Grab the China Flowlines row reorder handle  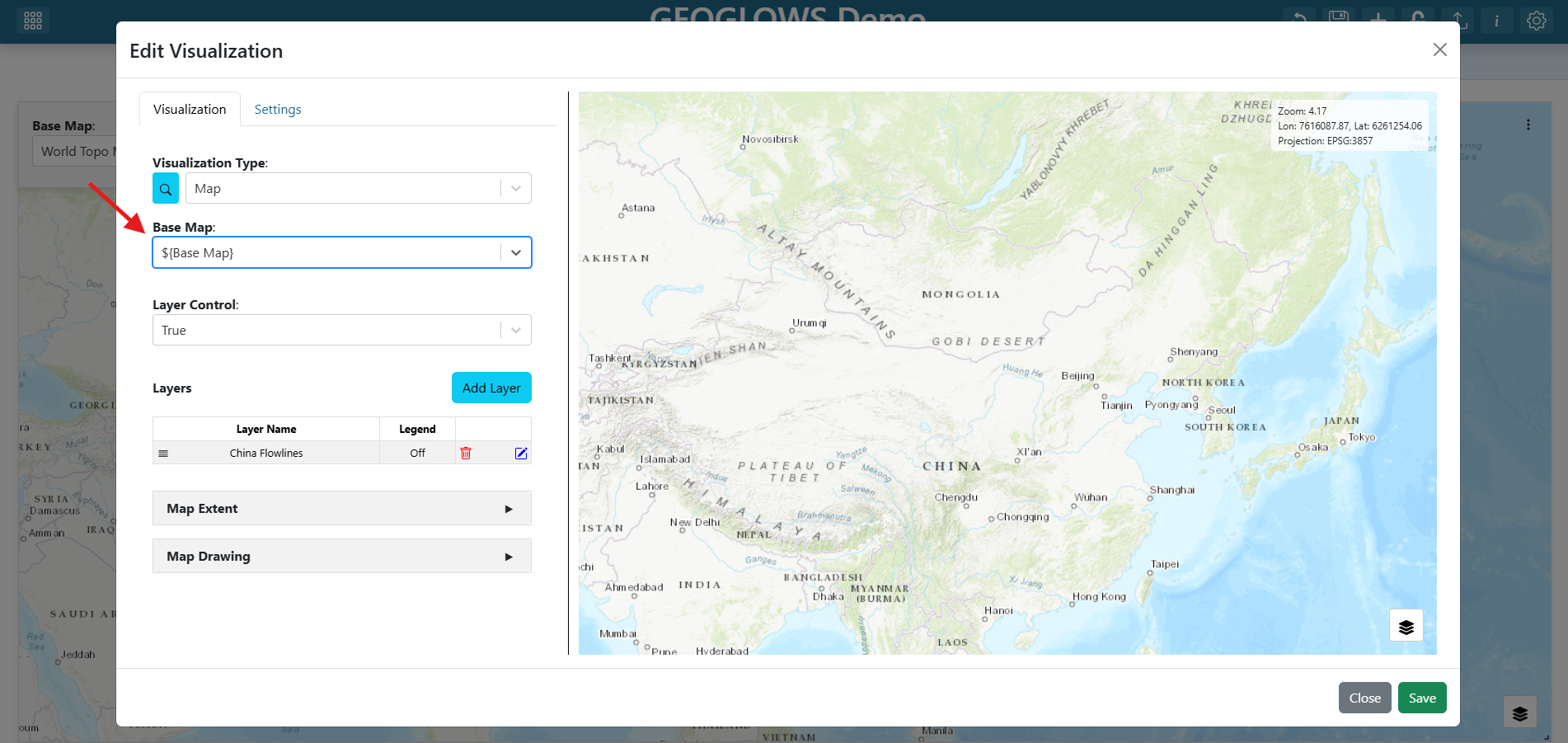click(163, 454)
